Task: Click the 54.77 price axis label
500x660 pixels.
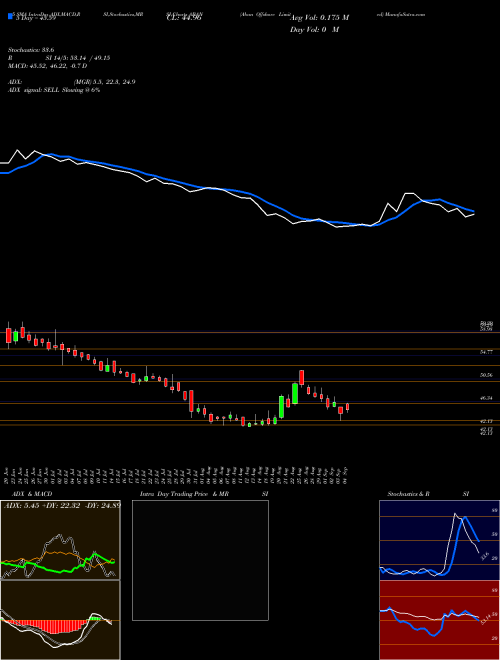Action: [x=486, y=352]
